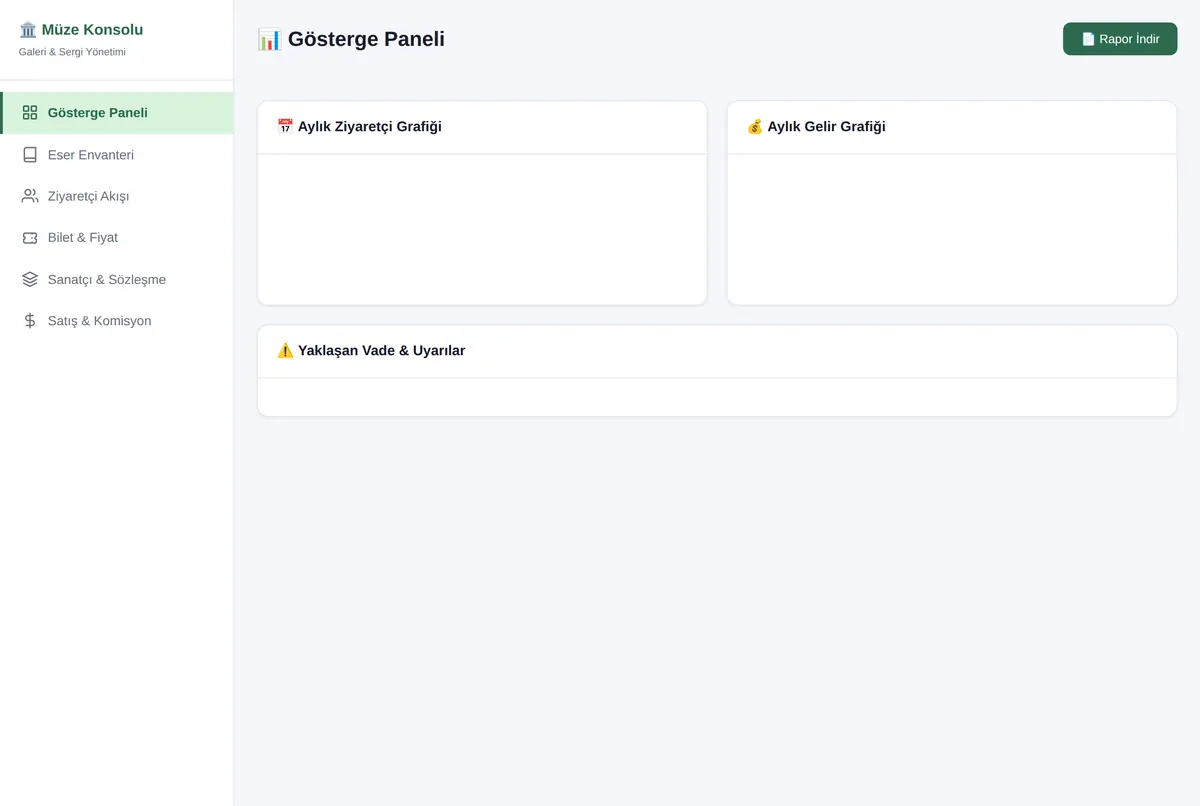This screenshot has height=806, width=1200.
Task: Click the Aylık Ziyaretçi Grafiği heading
Action: click(370, 127)
